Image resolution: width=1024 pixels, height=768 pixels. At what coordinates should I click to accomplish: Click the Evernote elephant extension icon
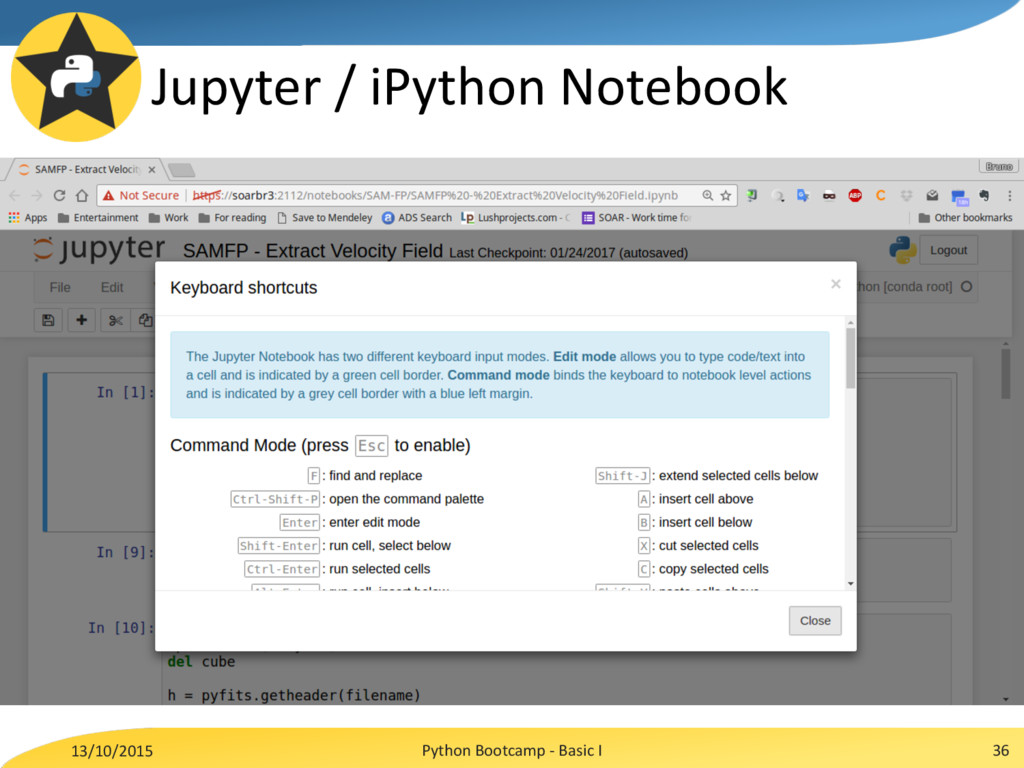point(984,195)
